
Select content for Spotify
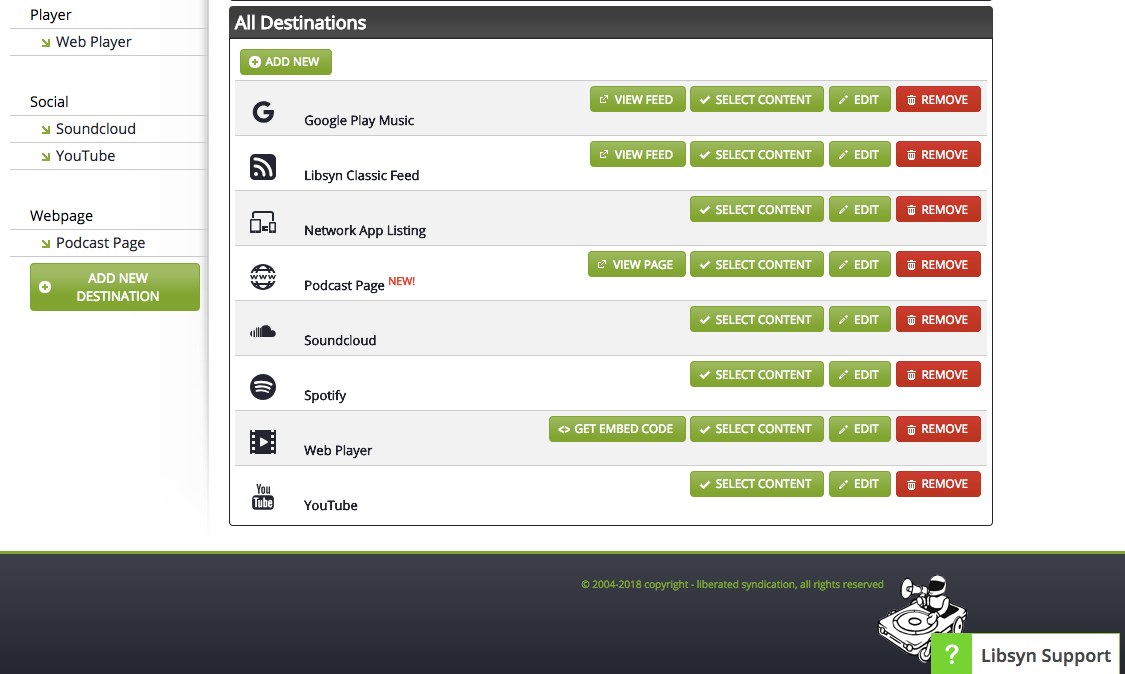756,374
